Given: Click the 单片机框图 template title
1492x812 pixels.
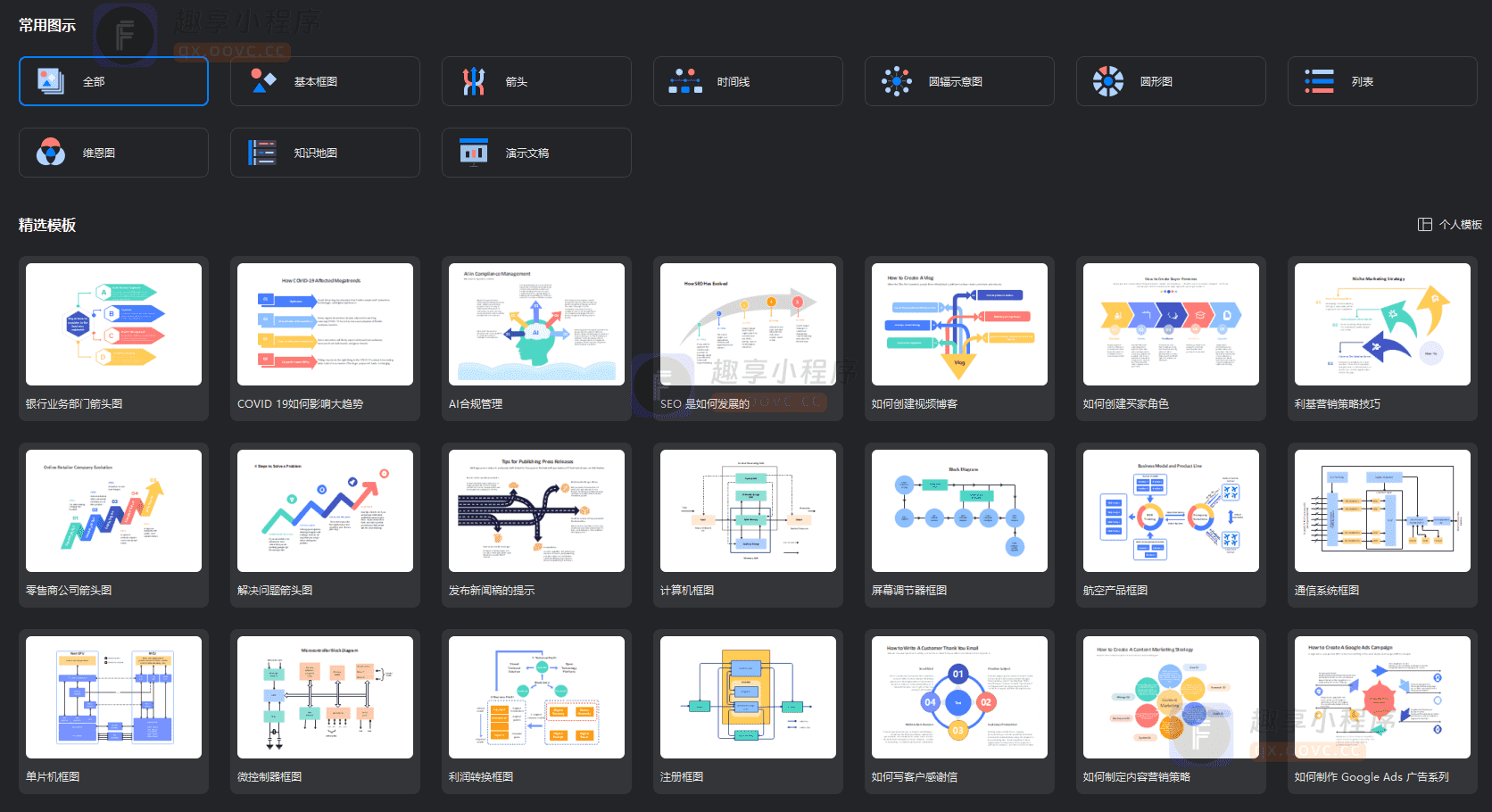Looking at the screenshot, I should point(53,777).
